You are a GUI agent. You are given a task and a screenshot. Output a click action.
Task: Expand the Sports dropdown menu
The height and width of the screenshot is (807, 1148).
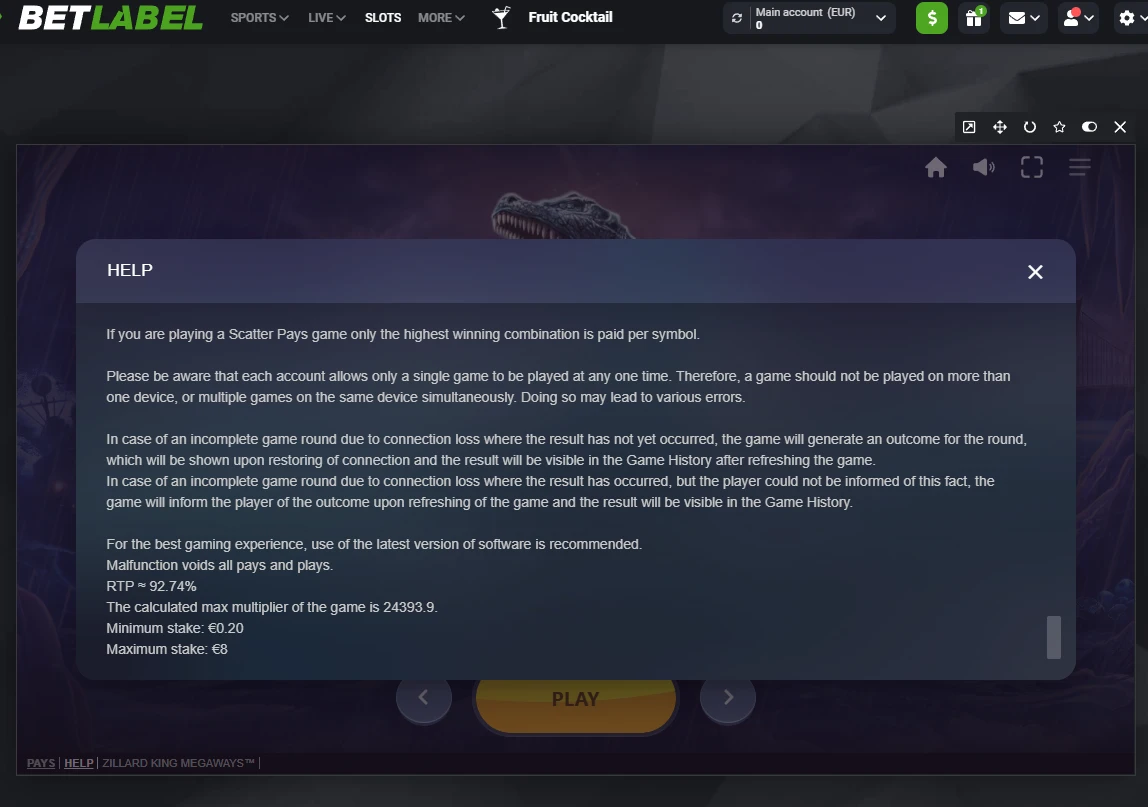(x=259, y=18)
